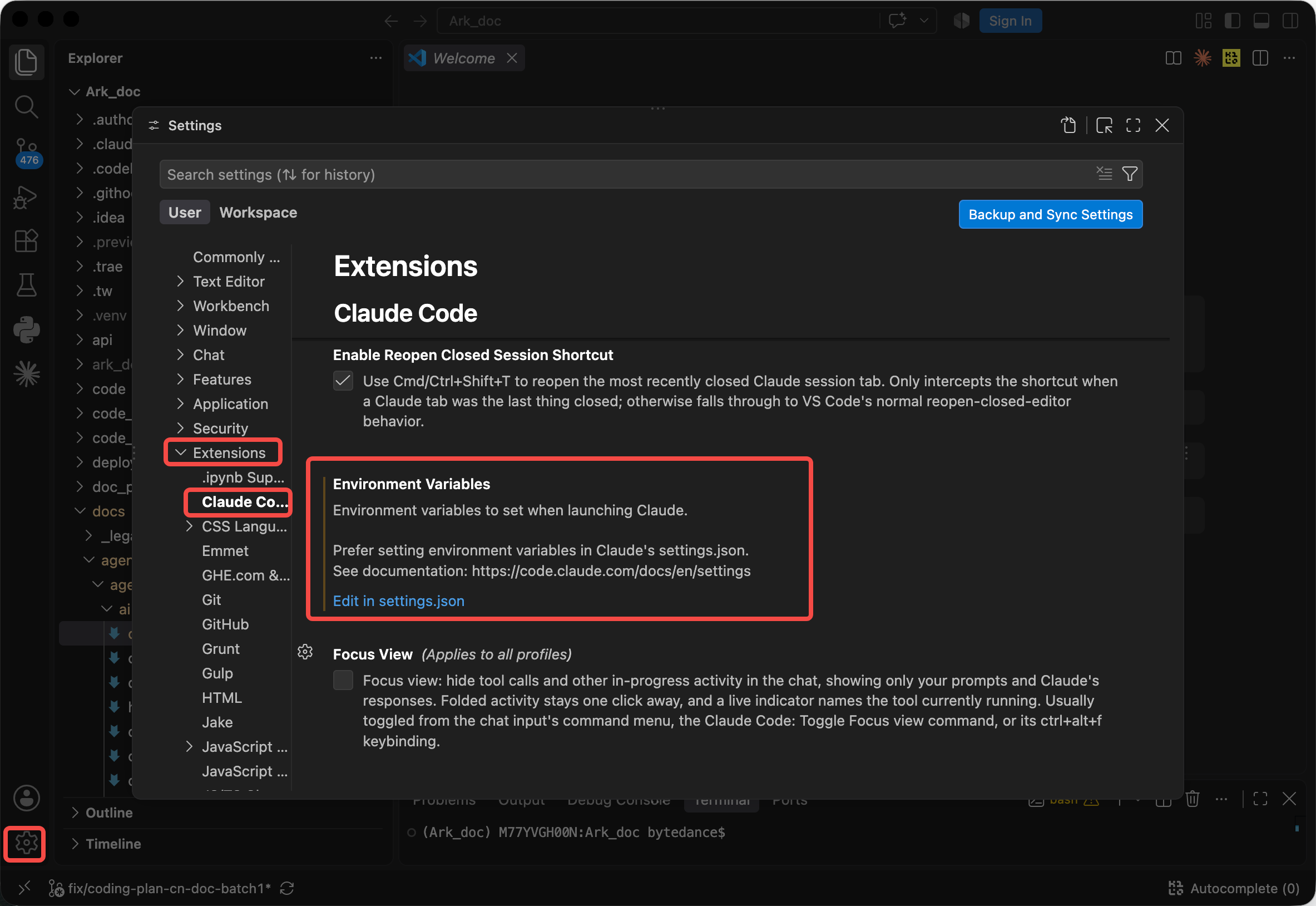This screenshot has width=1316, height=906.
Task: Open the Python sidebar view
Action: coord(26,329)
